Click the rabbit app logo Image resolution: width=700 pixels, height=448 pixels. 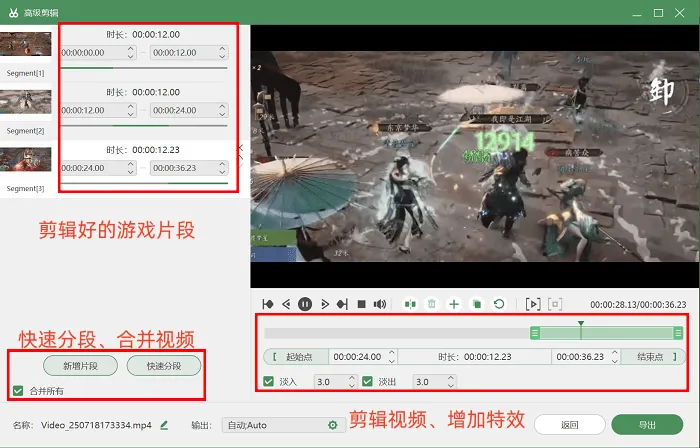point(13,12)
